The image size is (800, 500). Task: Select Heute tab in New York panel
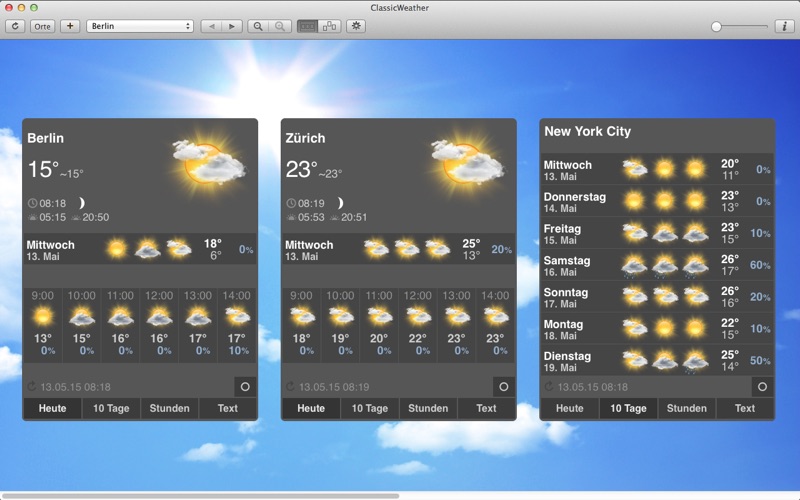pyautogui.click(x=570, y=408)
